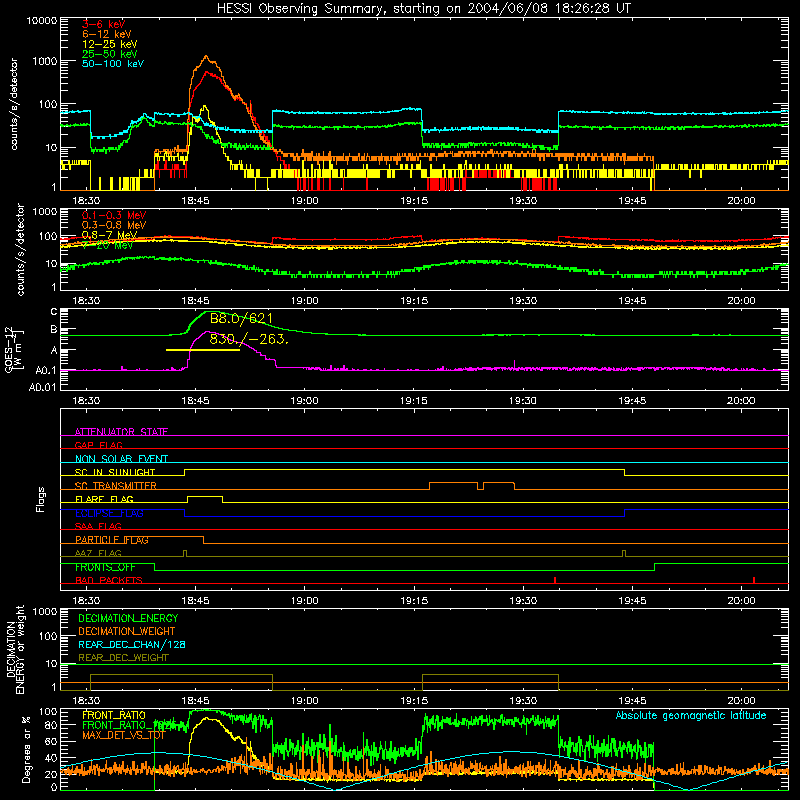800x800 pixels.
Task: Click the 12-25 keV legend label
Action: (x=110, y=44)
